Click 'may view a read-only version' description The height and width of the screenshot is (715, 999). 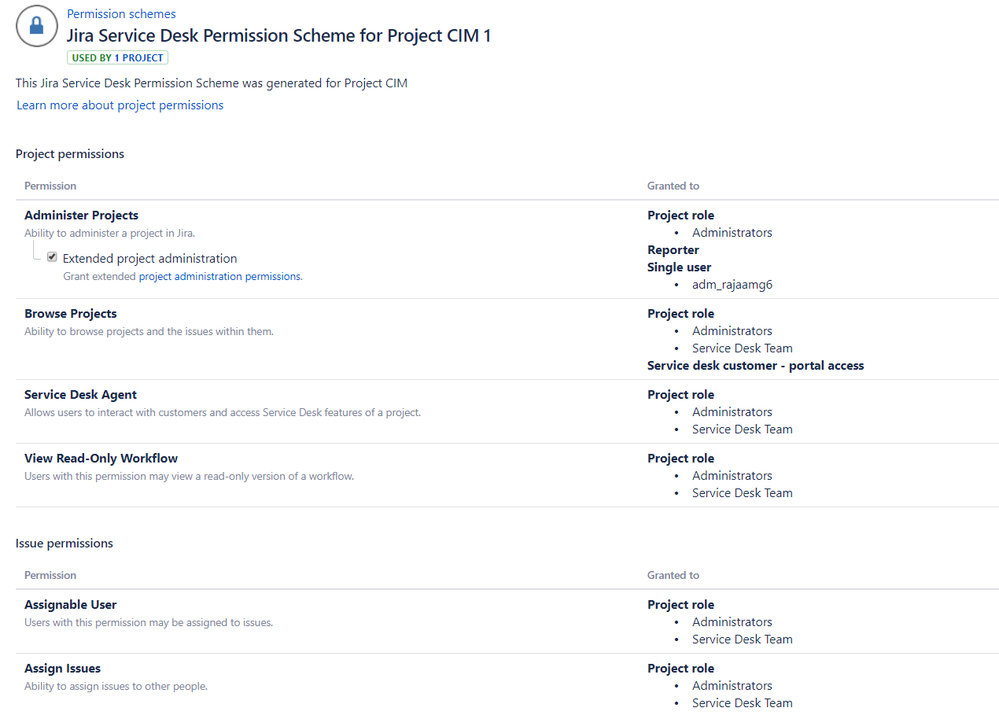(x=189, y=476)
